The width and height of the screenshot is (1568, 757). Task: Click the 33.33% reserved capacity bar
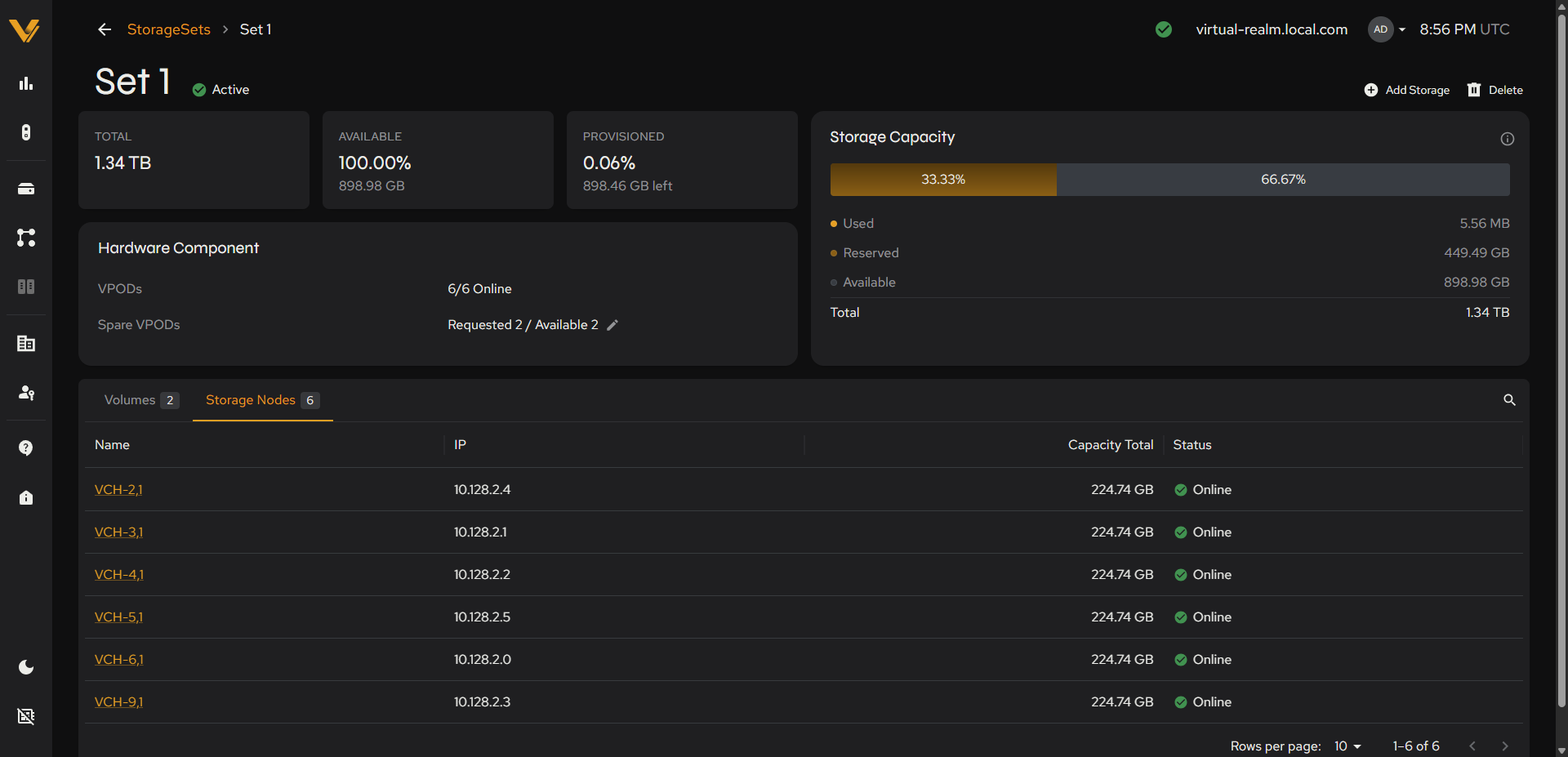[x=943, y=180]
